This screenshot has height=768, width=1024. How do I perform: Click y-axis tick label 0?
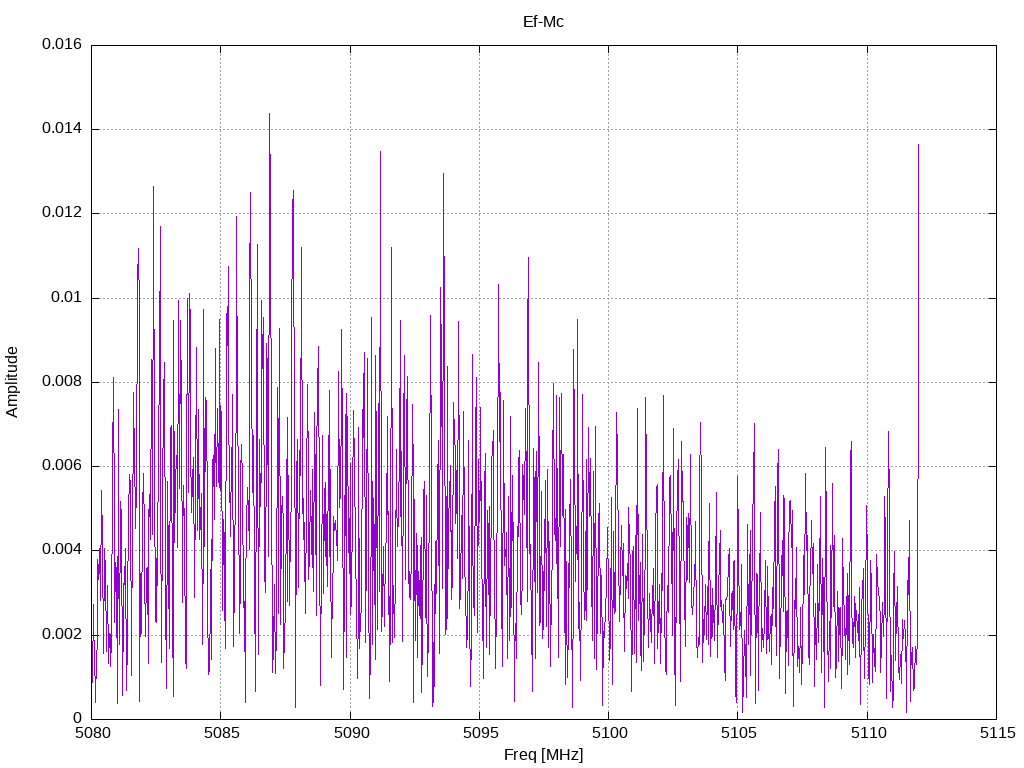pos(78,718)
